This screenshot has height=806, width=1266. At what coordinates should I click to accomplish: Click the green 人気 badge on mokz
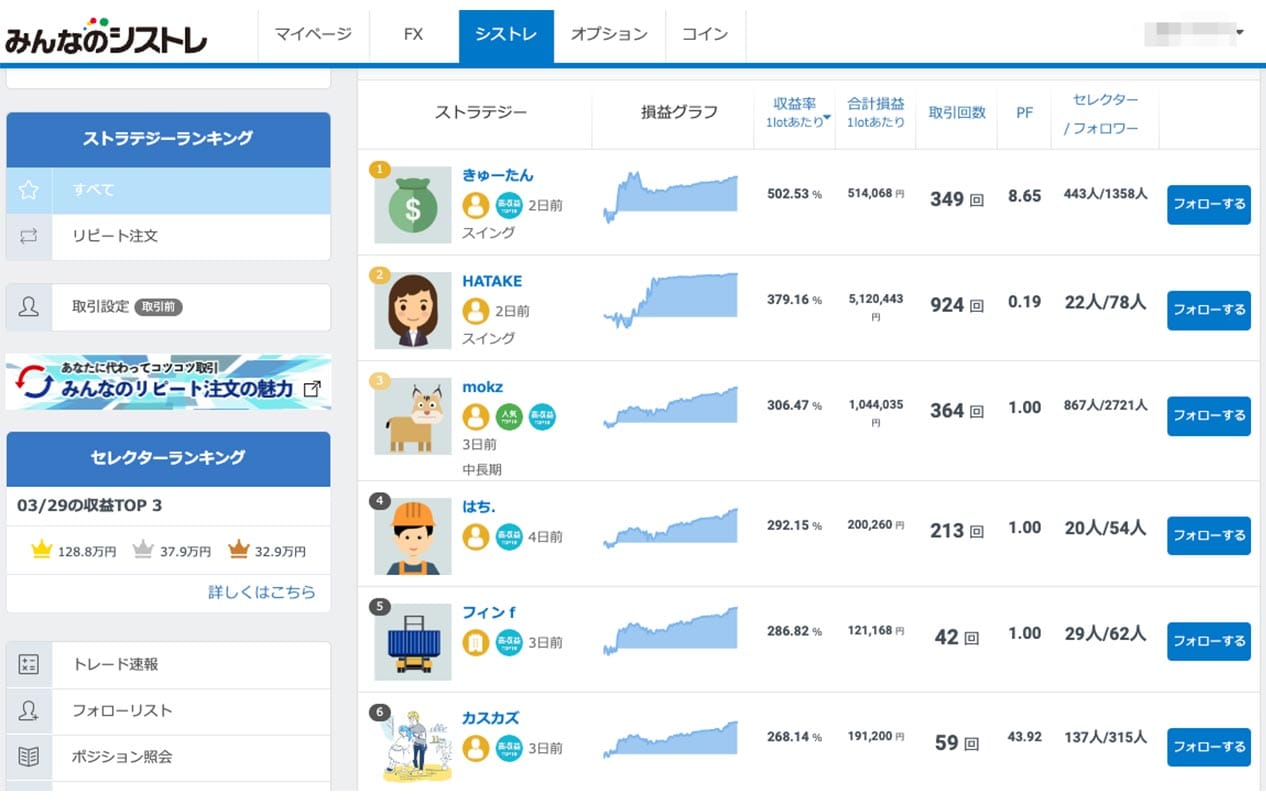pyautogui.click(x=509, y=417)
